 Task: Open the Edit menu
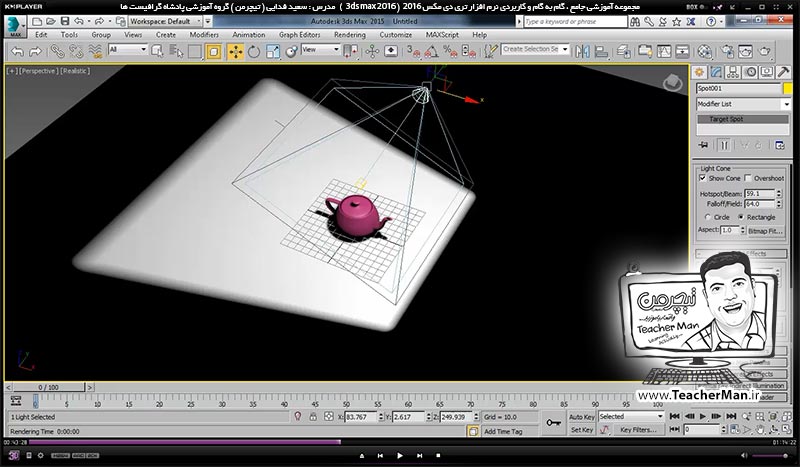(x=41, y=35)
